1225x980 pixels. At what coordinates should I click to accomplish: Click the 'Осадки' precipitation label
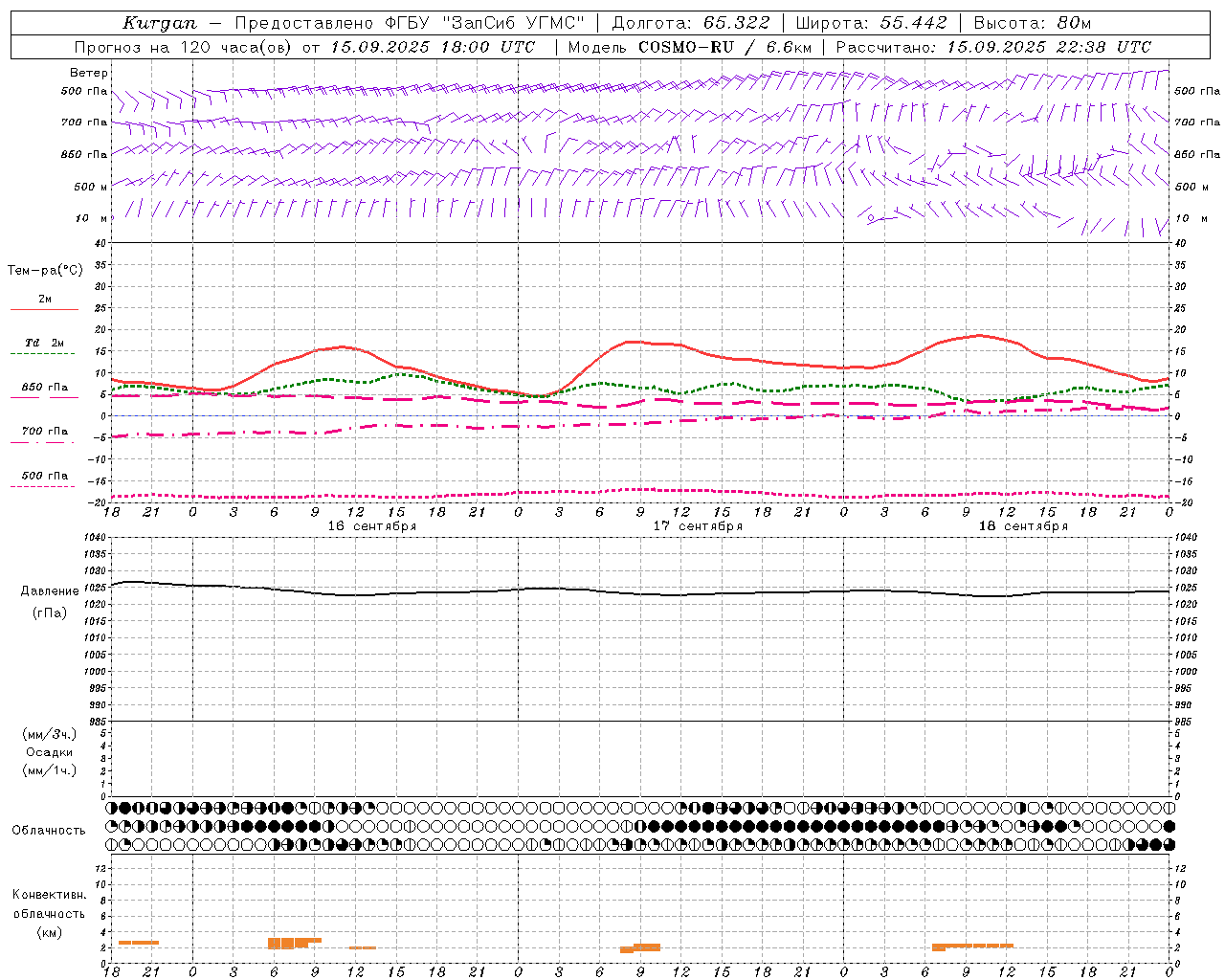pos(50,752)
